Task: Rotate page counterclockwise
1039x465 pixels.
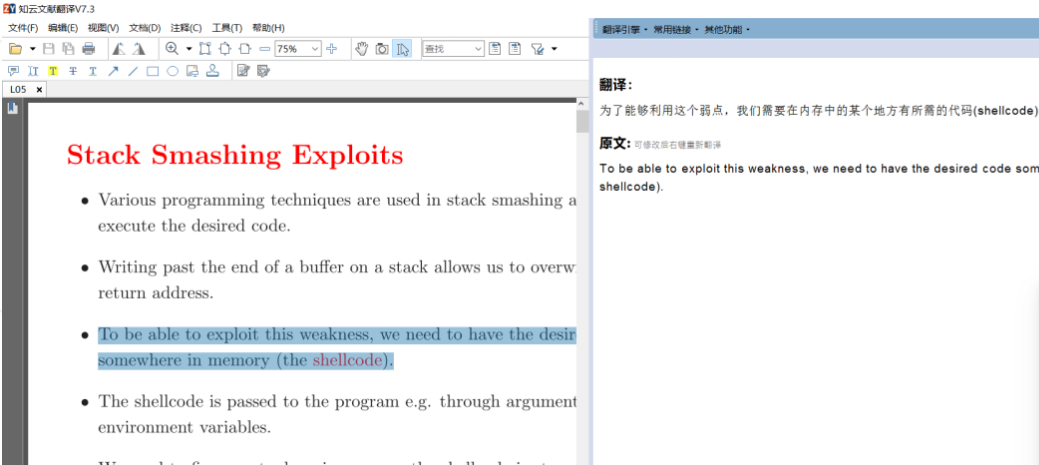Action: point(118,48)
